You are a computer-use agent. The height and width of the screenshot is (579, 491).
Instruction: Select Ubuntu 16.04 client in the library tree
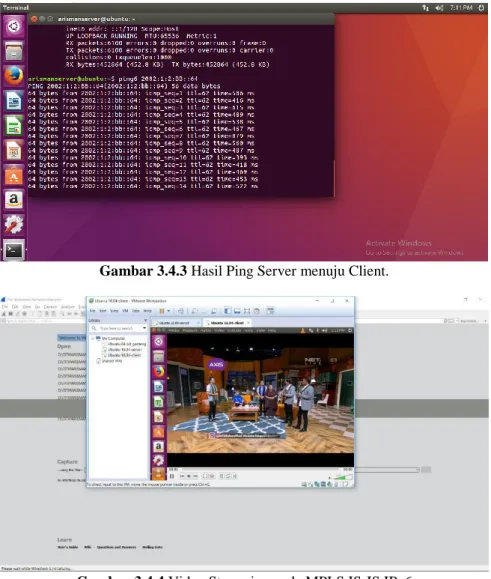click(124, 355)
